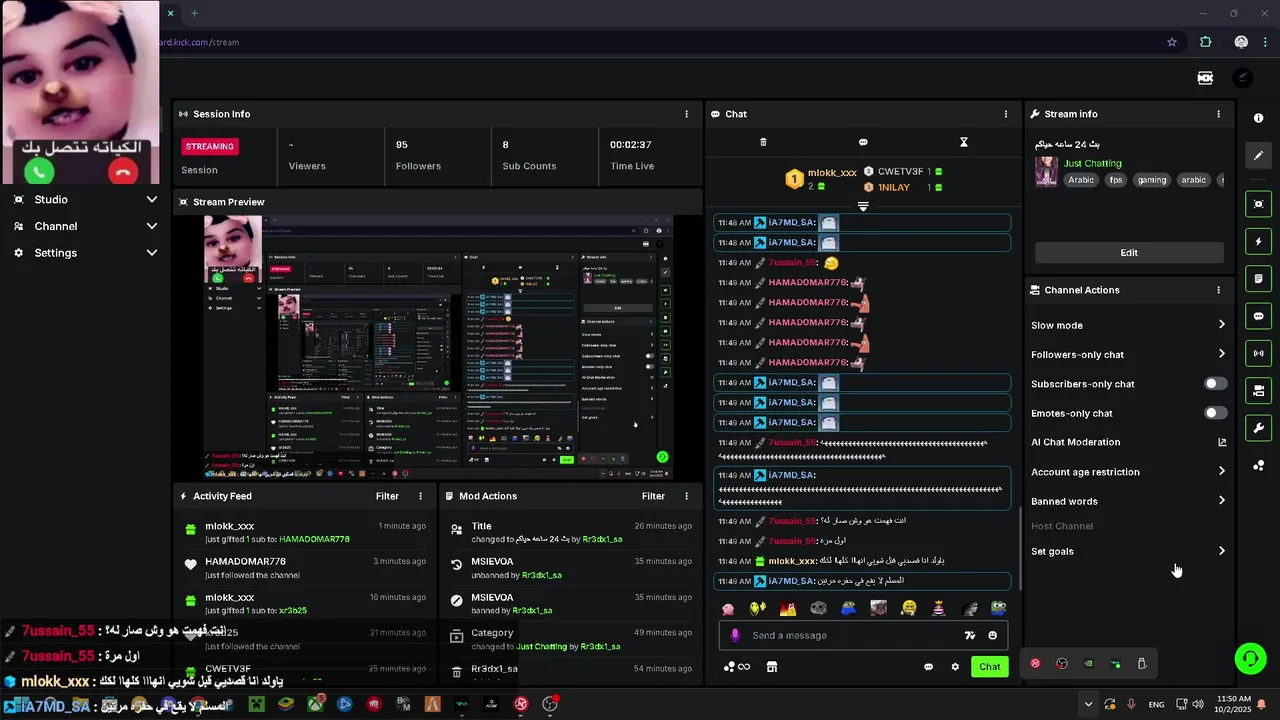This screenshot has height=720, width=1280.
Task: Click the USB eject icon in tray popup
Action: (x=1142, y=664)
